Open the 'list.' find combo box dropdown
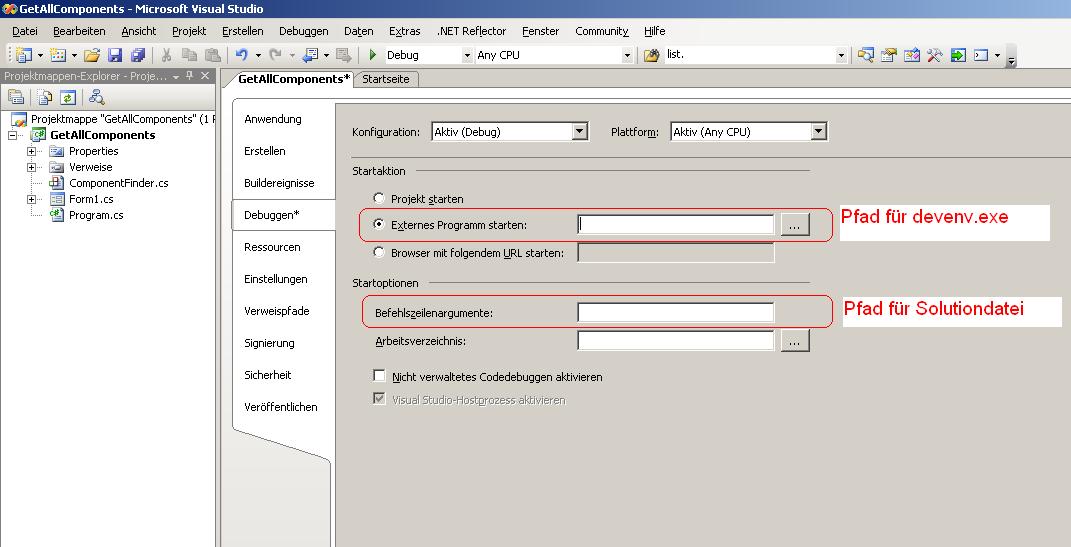 click(x=841, y=55)
